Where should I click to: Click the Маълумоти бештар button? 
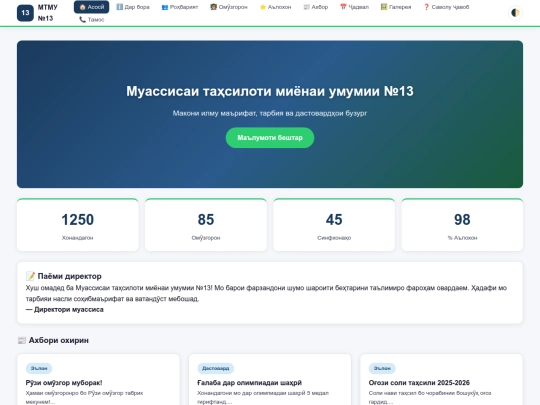[x=270, y=138]
